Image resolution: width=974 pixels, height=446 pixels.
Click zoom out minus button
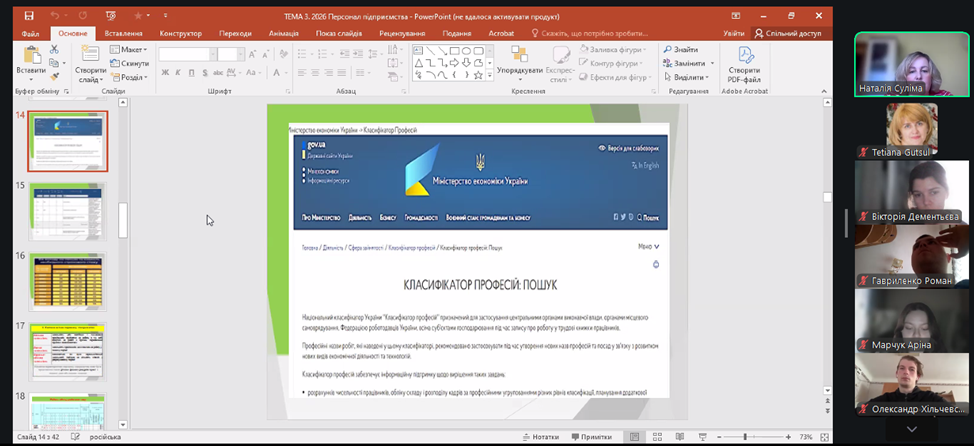[719, 437]
